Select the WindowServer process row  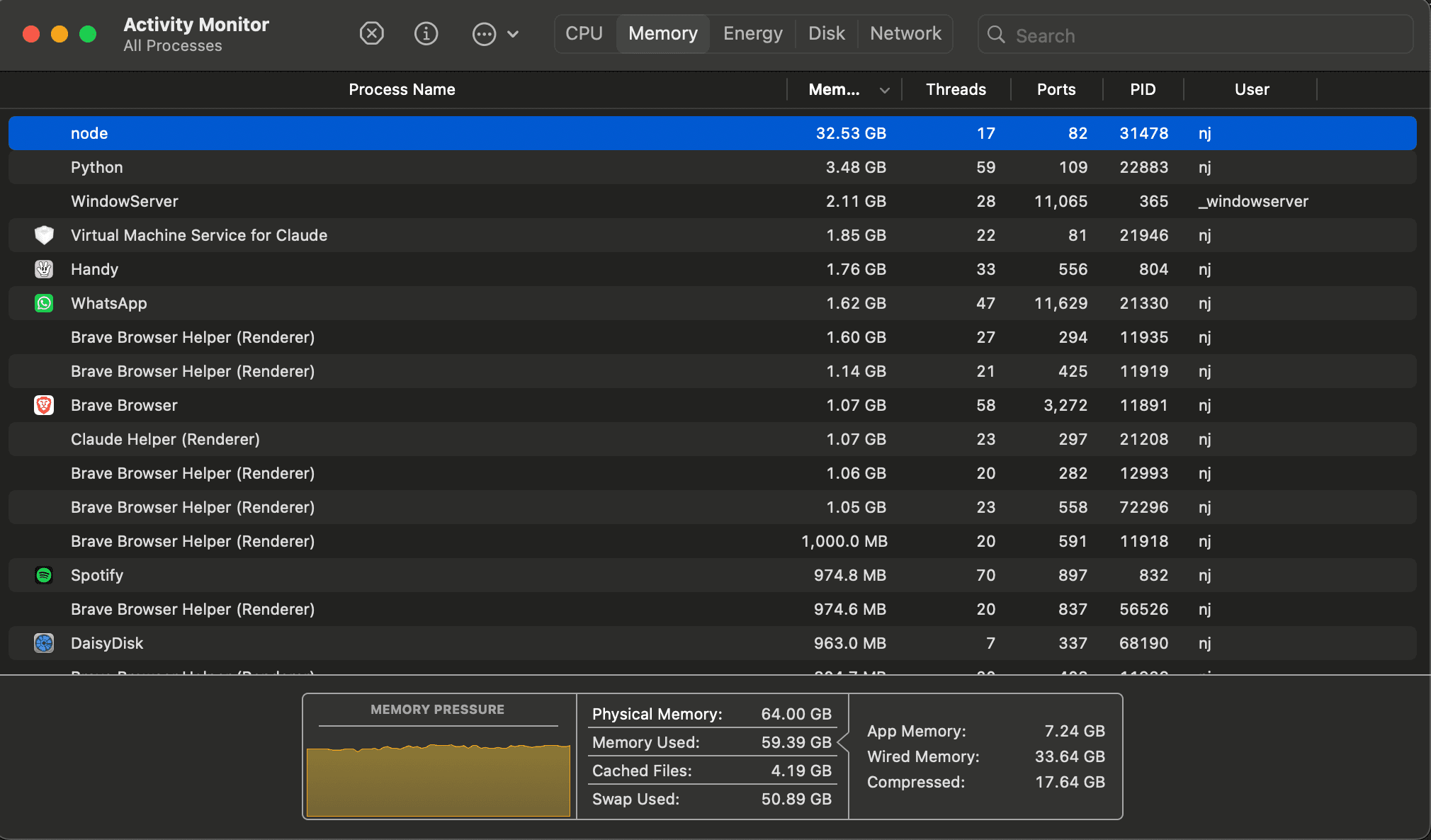point(713,201)
